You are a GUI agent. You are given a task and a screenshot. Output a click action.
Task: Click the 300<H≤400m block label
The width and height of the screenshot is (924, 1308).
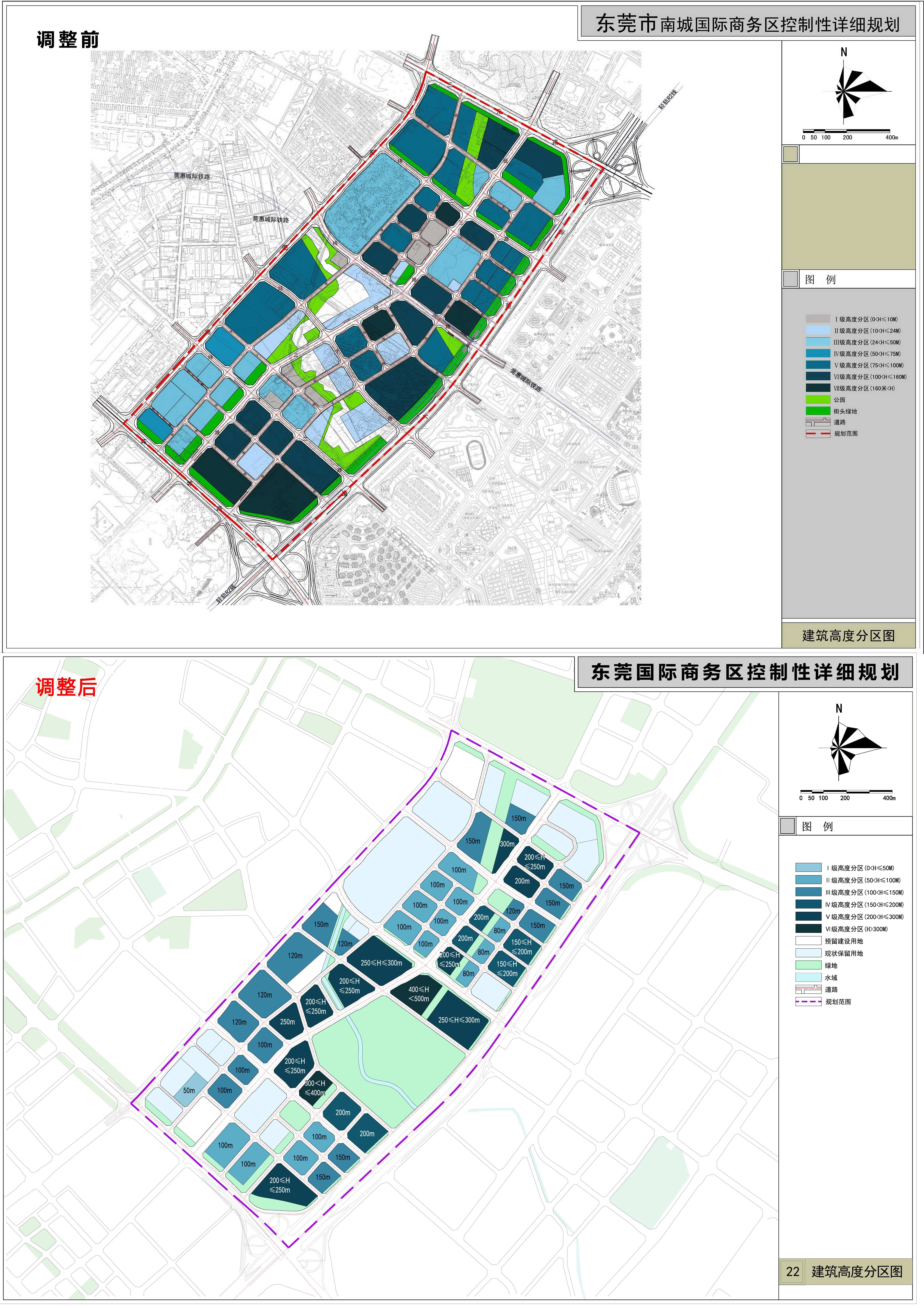(315, 1088)
